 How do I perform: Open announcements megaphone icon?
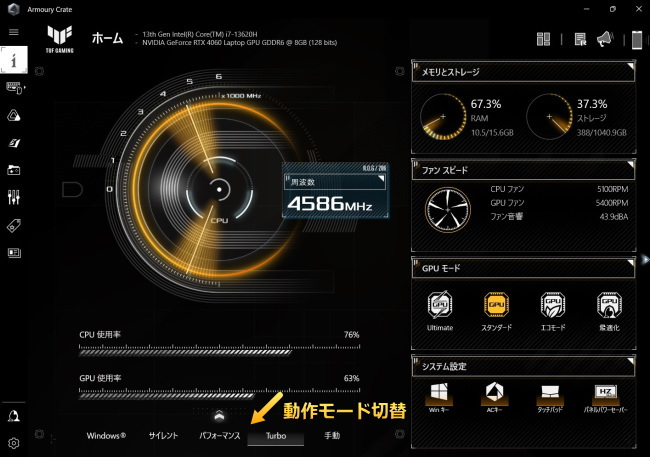coord(605,39)
